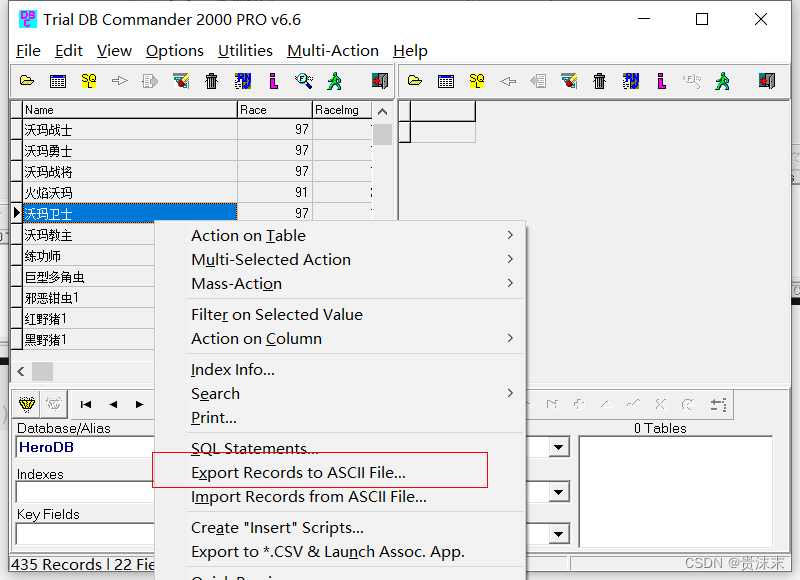Image resolution: width=800 pixels, height=580 pixels.
Task: Click edit-structure pencil icon in right toolbar
Action: (x=569, y=81)
